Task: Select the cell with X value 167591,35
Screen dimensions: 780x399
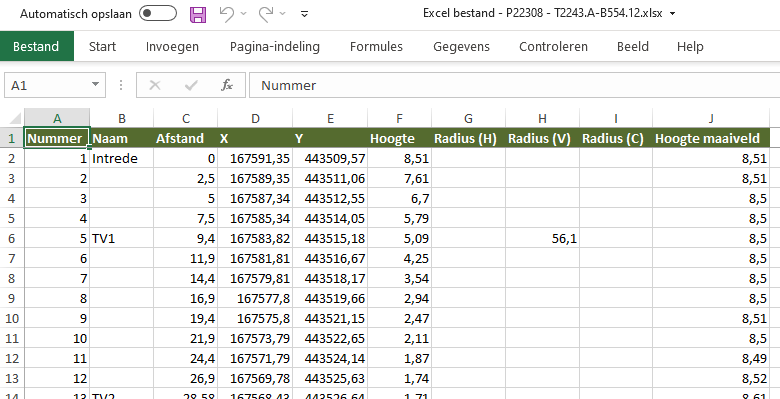Action: coord(255,159)
